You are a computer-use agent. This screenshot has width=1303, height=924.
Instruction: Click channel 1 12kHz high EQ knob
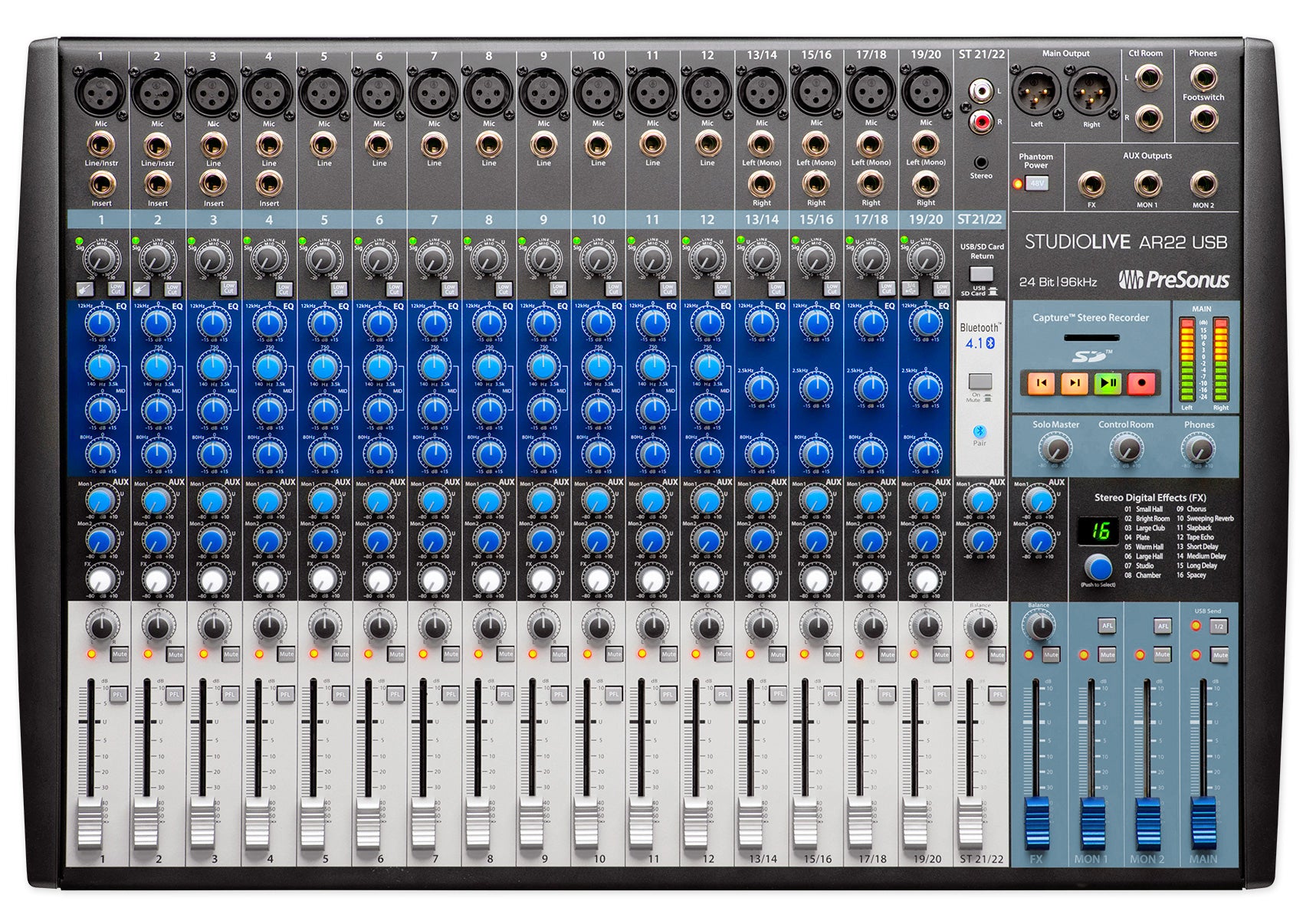tap(101, 323)
